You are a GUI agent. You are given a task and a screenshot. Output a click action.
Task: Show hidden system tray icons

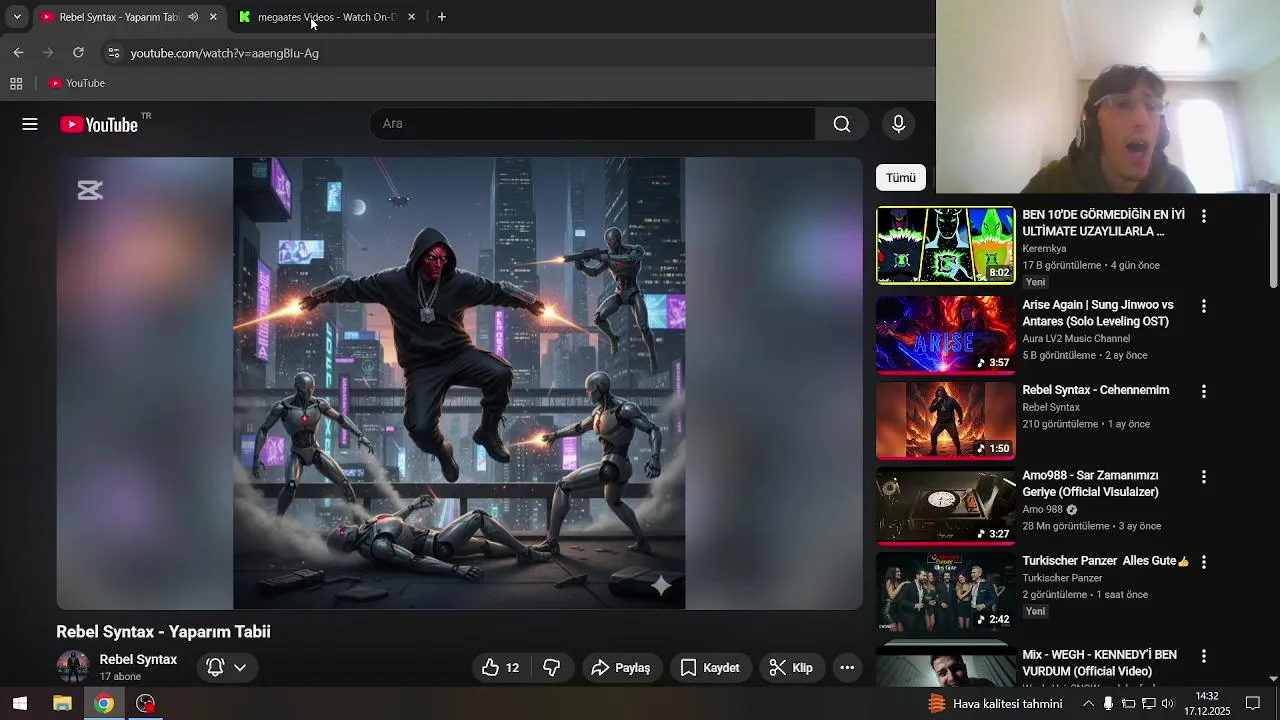coord(1088,704)
